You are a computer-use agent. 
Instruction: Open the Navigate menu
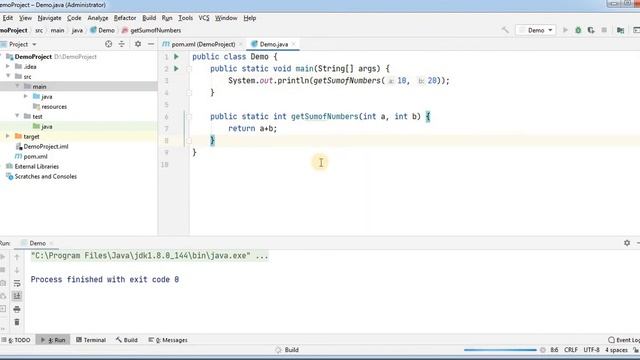coord(49,18)
